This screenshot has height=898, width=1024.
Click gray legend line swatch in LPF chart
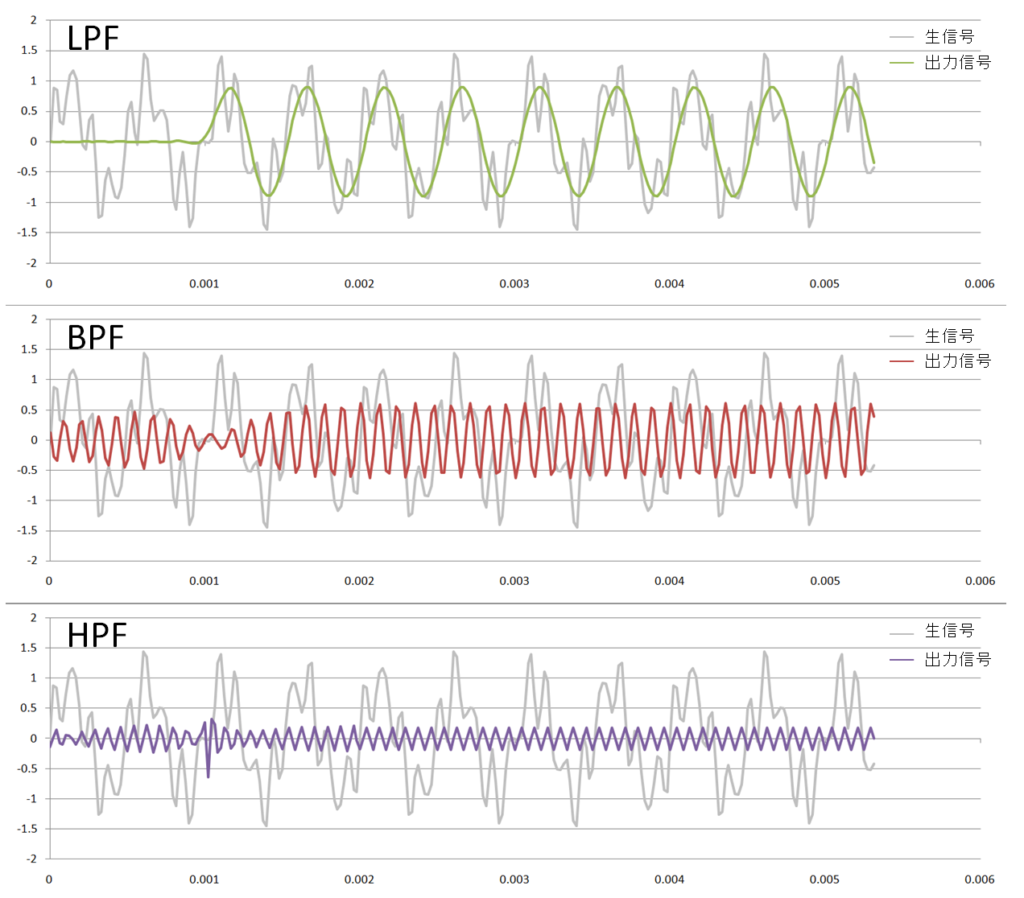pos(904,38)
